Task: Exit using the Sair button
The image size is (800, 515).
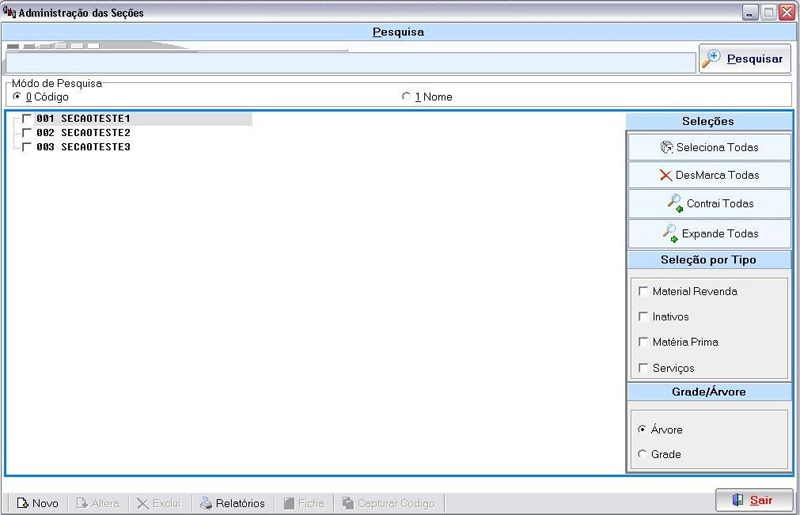Action: pos(754,500)
